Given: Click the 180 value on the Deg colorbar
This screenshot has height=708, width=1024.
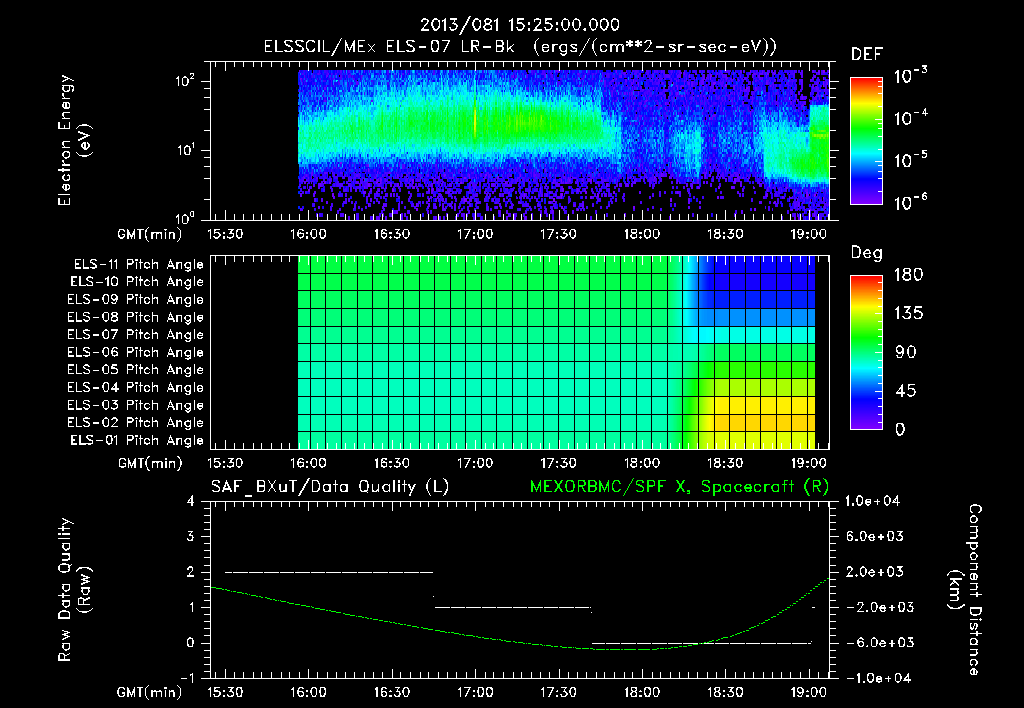Looking at the screenshot, I should [x=909, y=275].
